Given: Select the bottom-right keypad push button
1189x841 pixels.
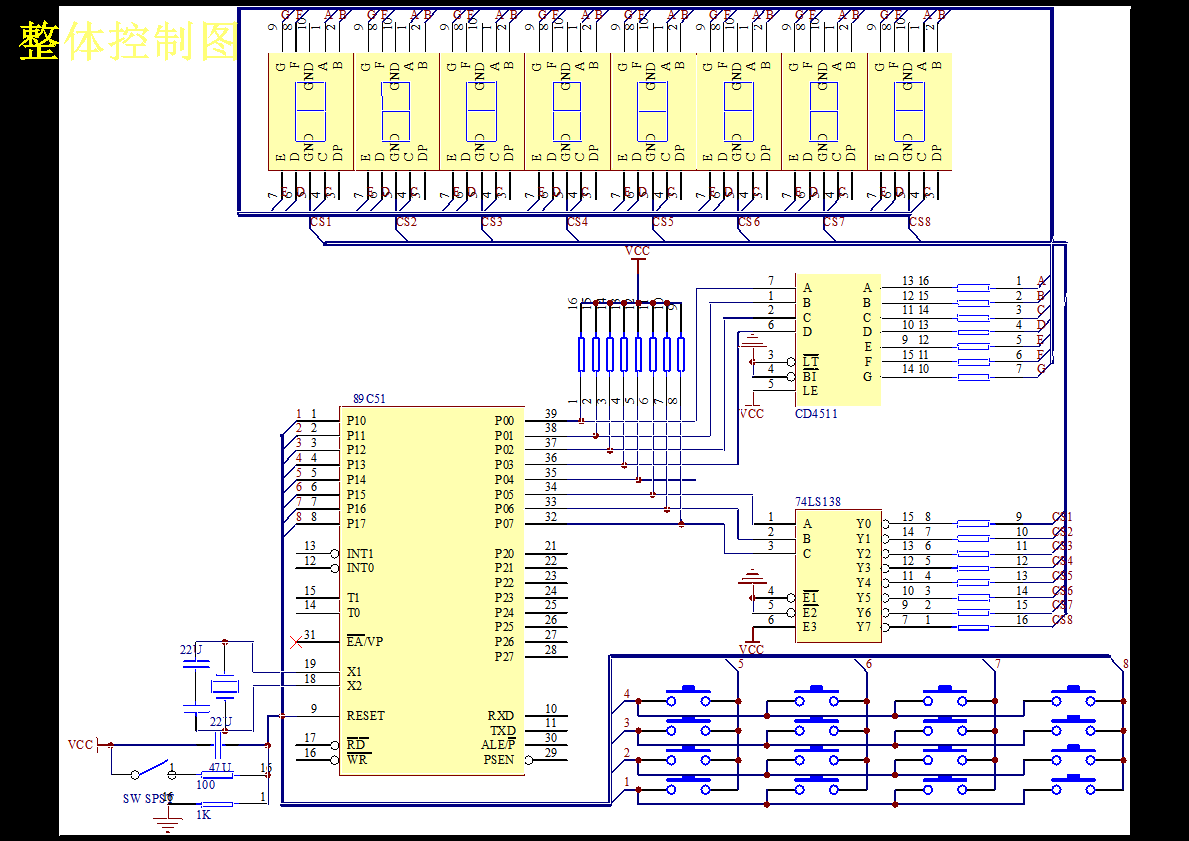Looking at the screenshot, I should click(x=1073, y=785).
